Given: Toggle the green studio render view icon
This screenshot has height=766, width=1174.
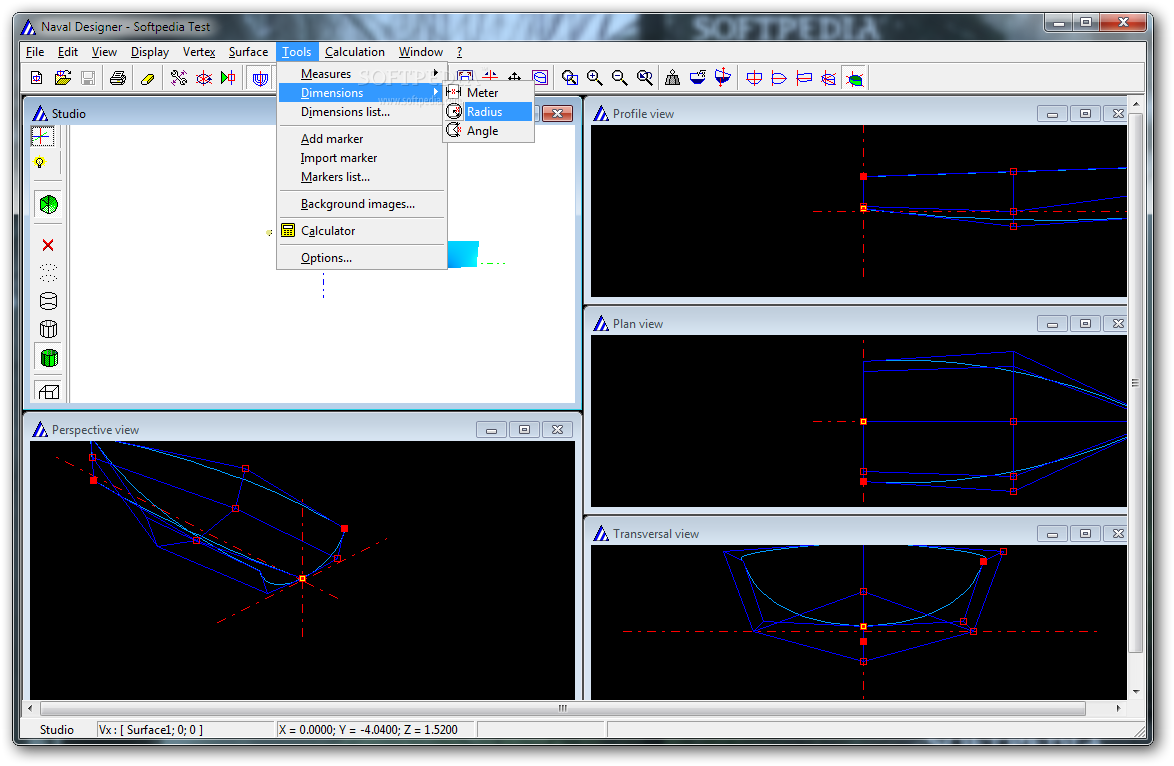Looking at the screenshot, I should [854, 78].
